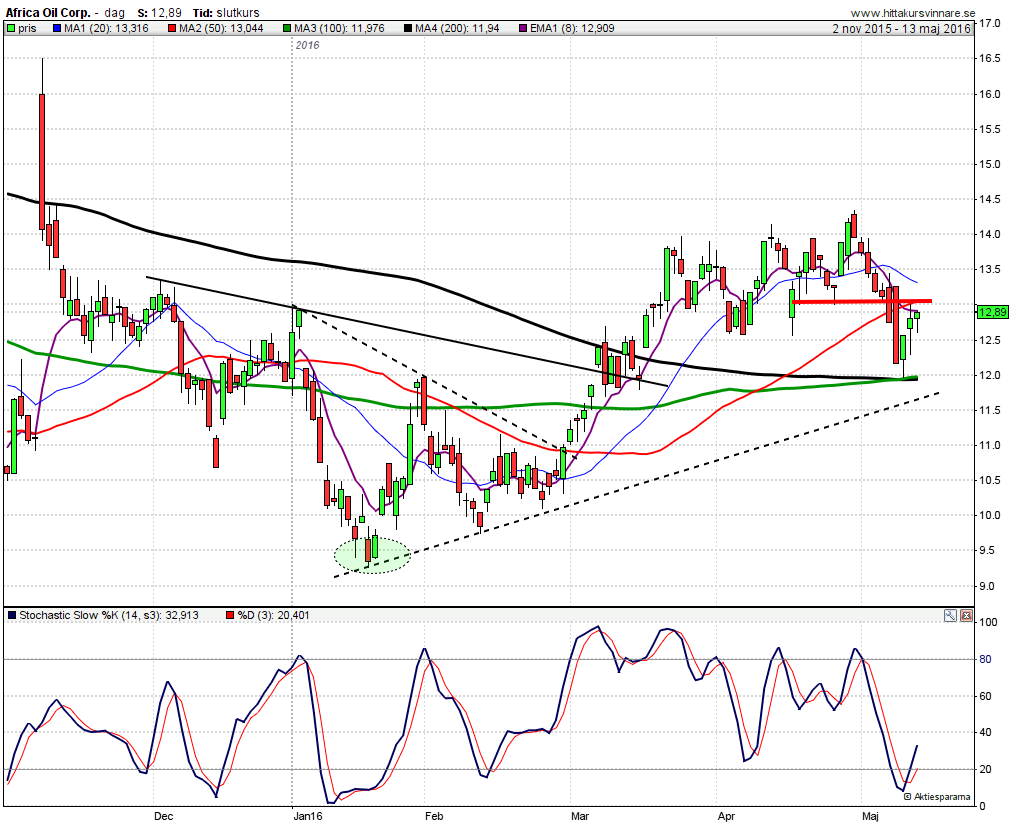
Task: Click the green pris legend swatch
Action: point(10,29)
